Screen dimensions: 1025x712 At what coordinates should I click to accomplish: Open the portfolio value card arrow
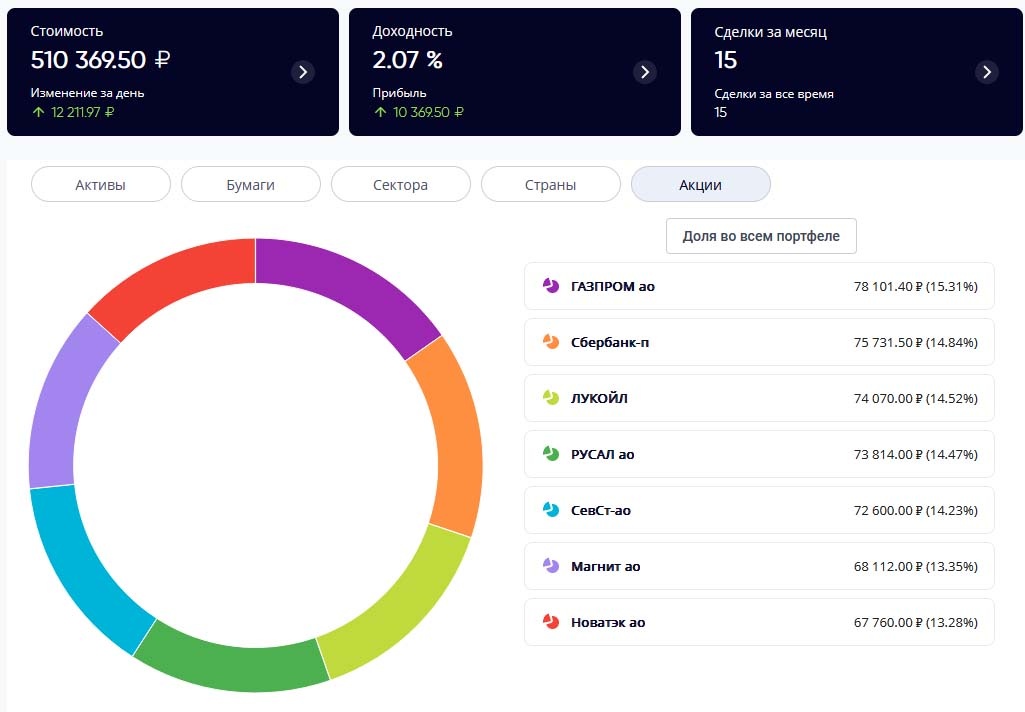[x=303, y=72]
